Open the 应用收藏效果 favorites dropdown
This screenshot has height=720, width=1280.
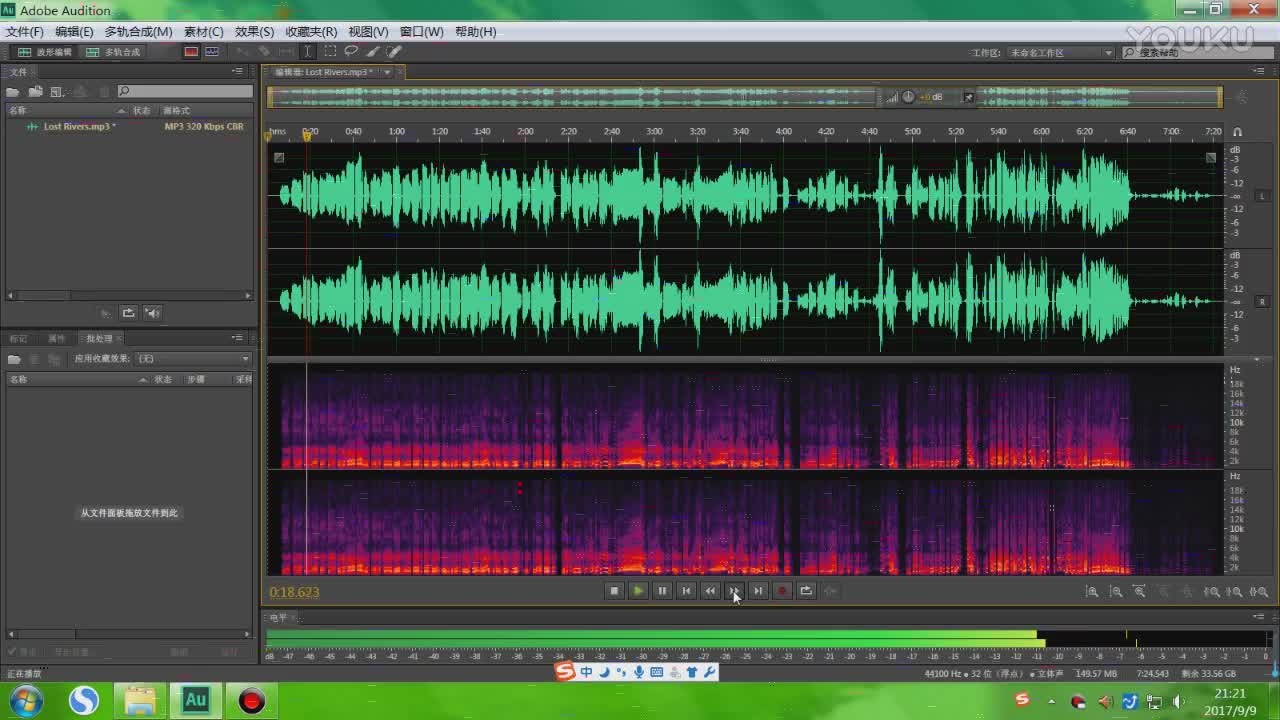[192, 359]
